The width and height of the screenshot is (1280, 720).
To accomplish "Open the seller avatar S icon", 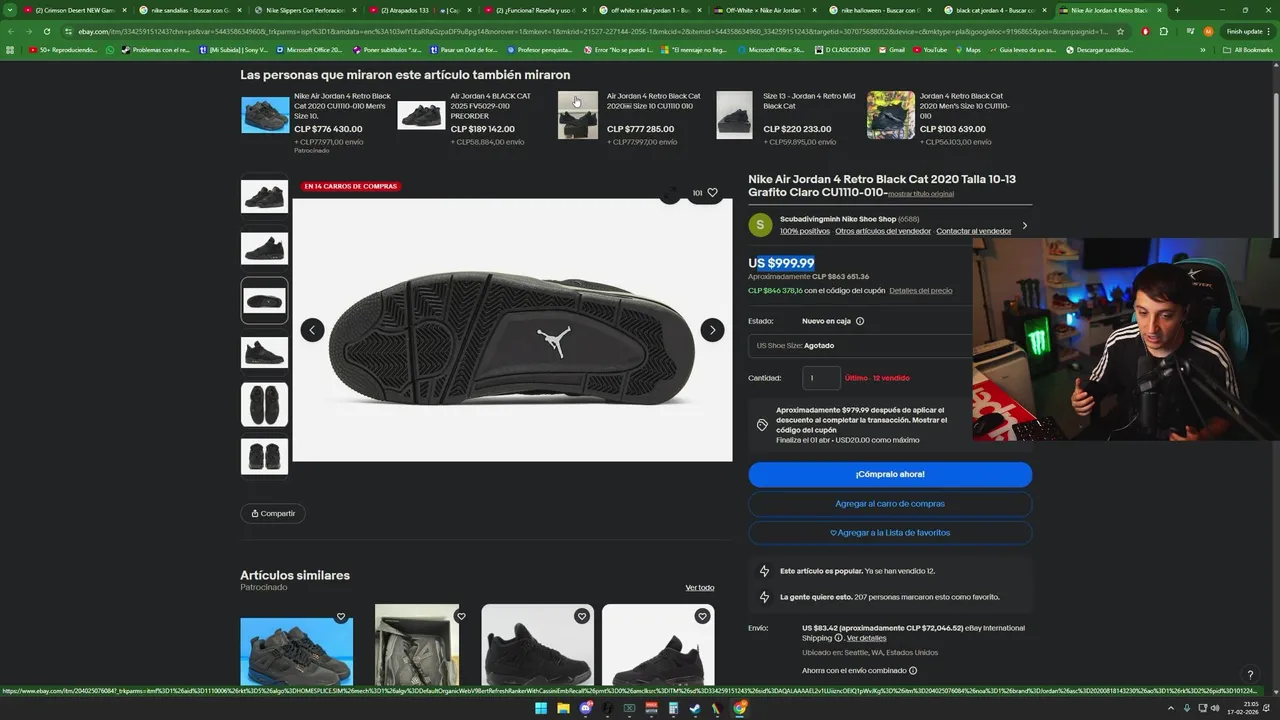I will click(760, 225).
